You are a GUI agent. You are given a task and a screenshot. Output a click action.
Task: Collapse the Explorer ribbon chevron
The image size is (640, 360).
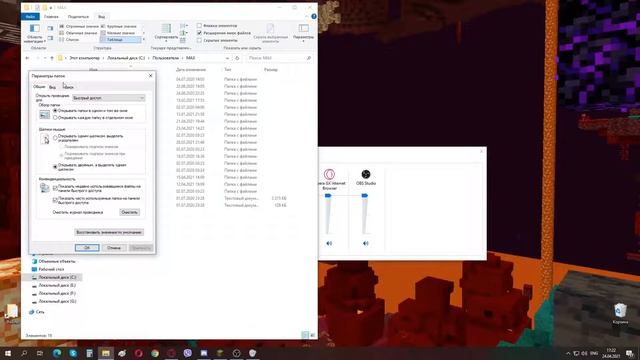pos(307,16)
